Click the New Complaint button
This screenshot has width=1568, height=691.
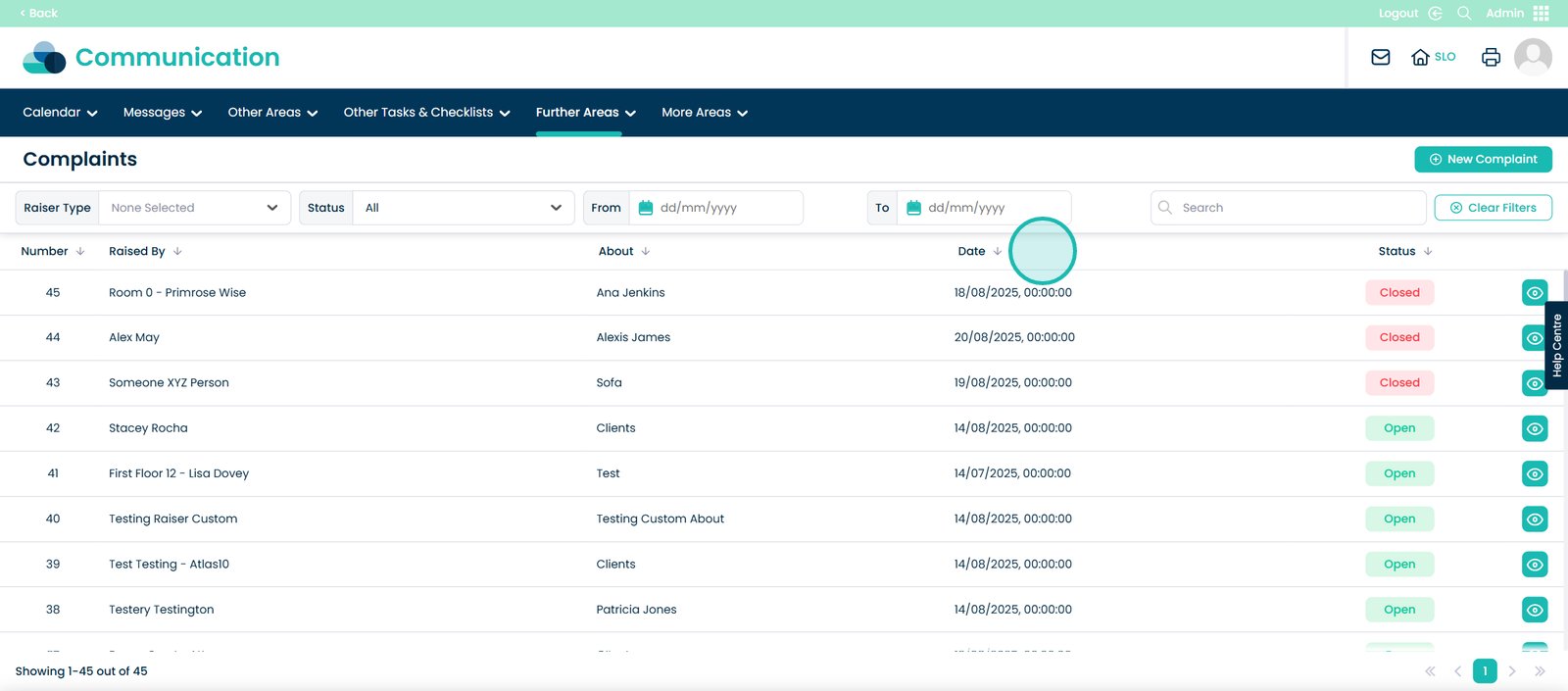tap(1483, 159)
